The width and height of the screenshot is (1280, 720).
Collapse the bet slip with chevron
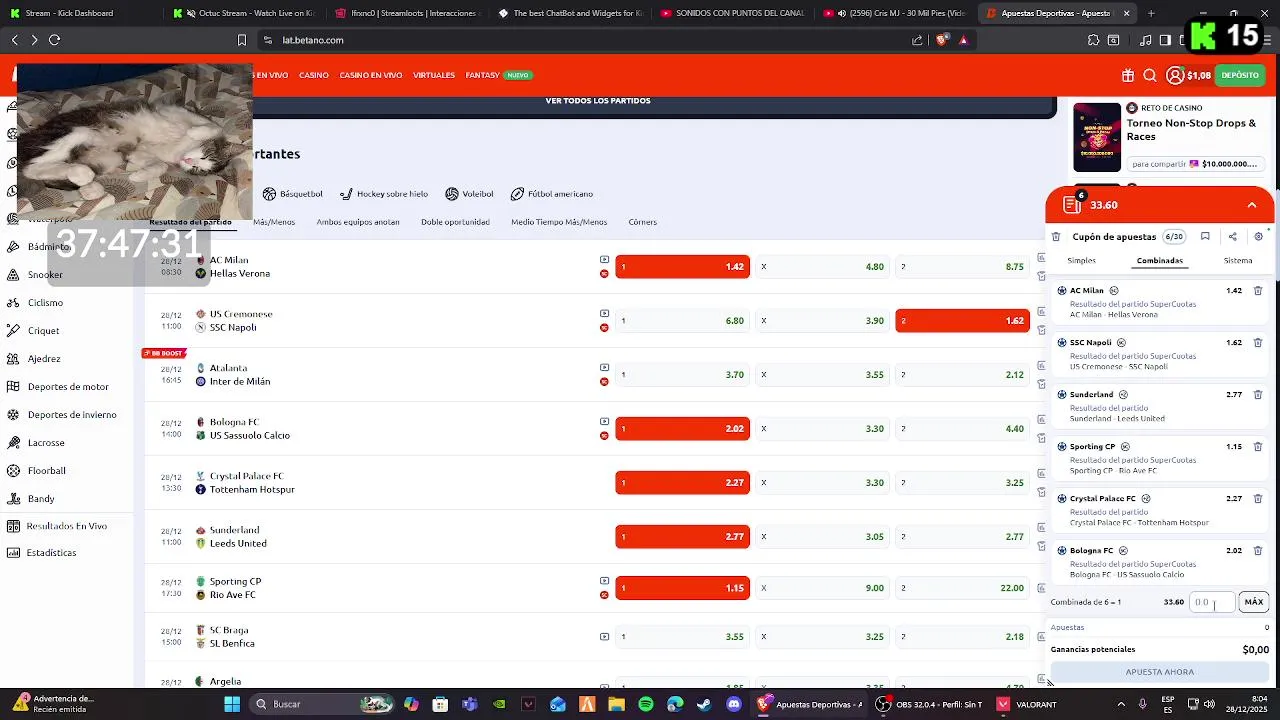[1252, 205]
